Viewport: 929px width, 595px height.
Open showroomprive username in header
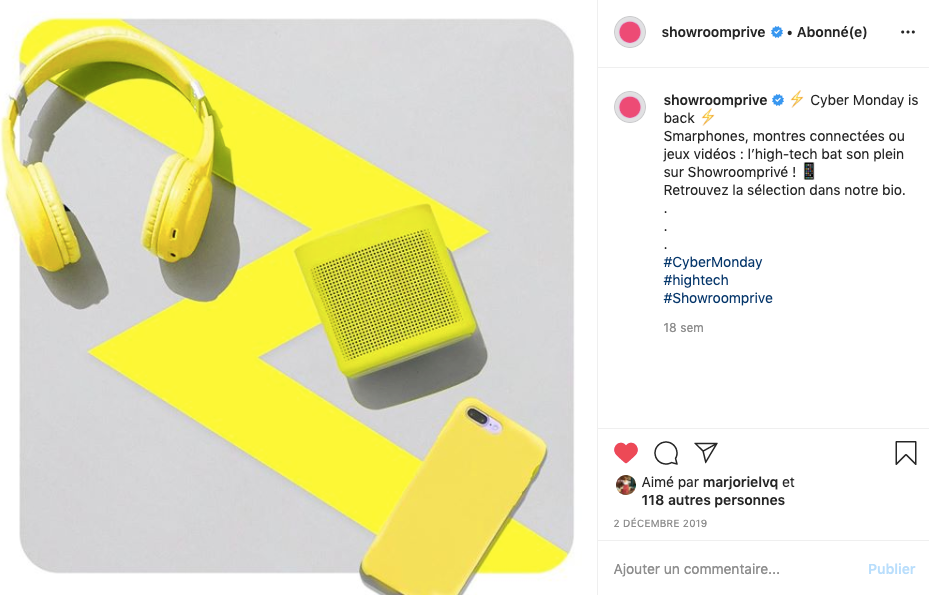pyautogui.click(x=713, y=32)
